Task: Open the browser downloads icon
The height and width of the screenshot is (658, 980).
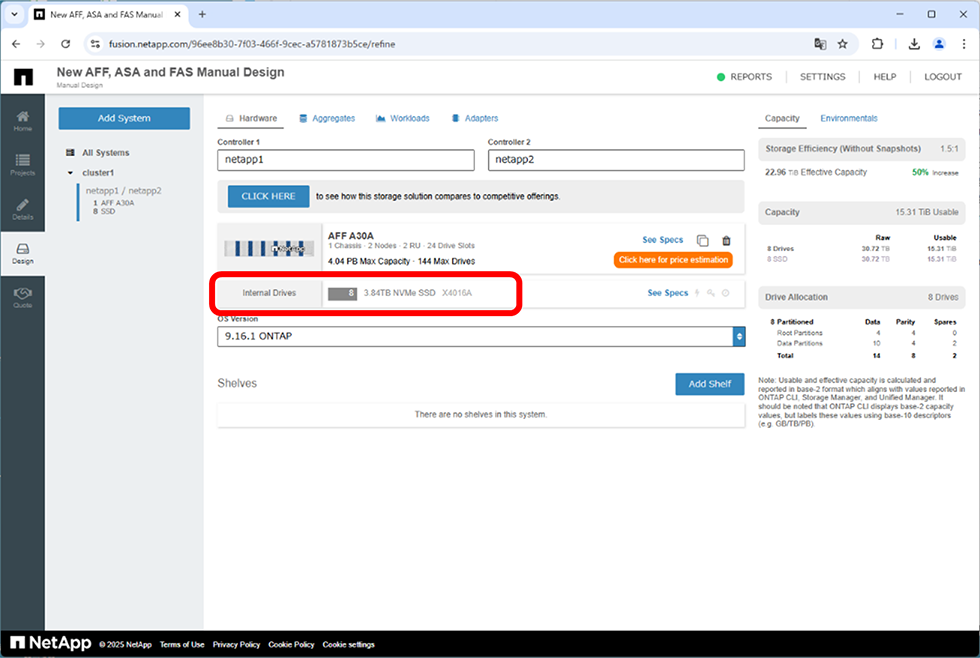Action: tap(914, 44)
